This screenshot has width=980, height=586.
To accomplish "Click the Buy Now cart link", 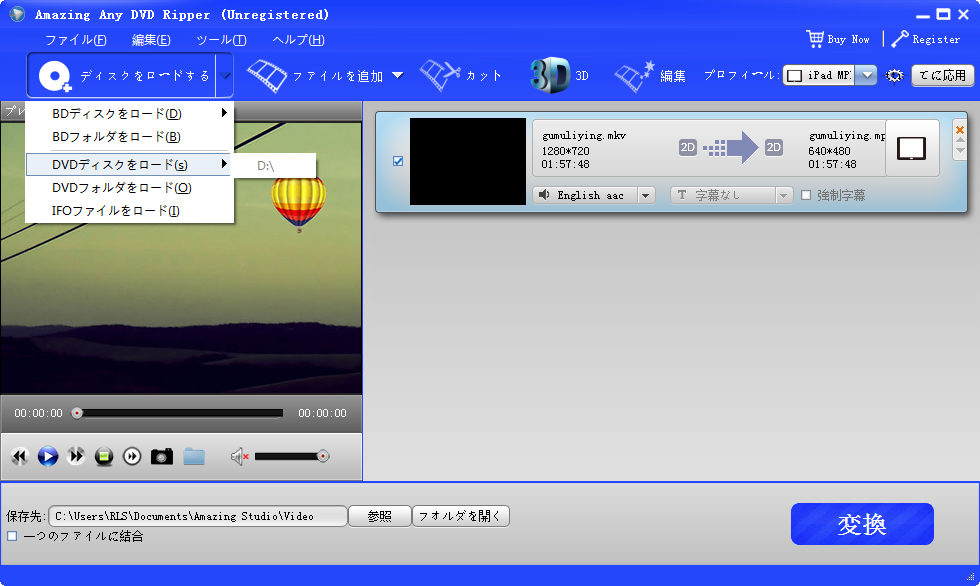I will click(x=838, y=39).
